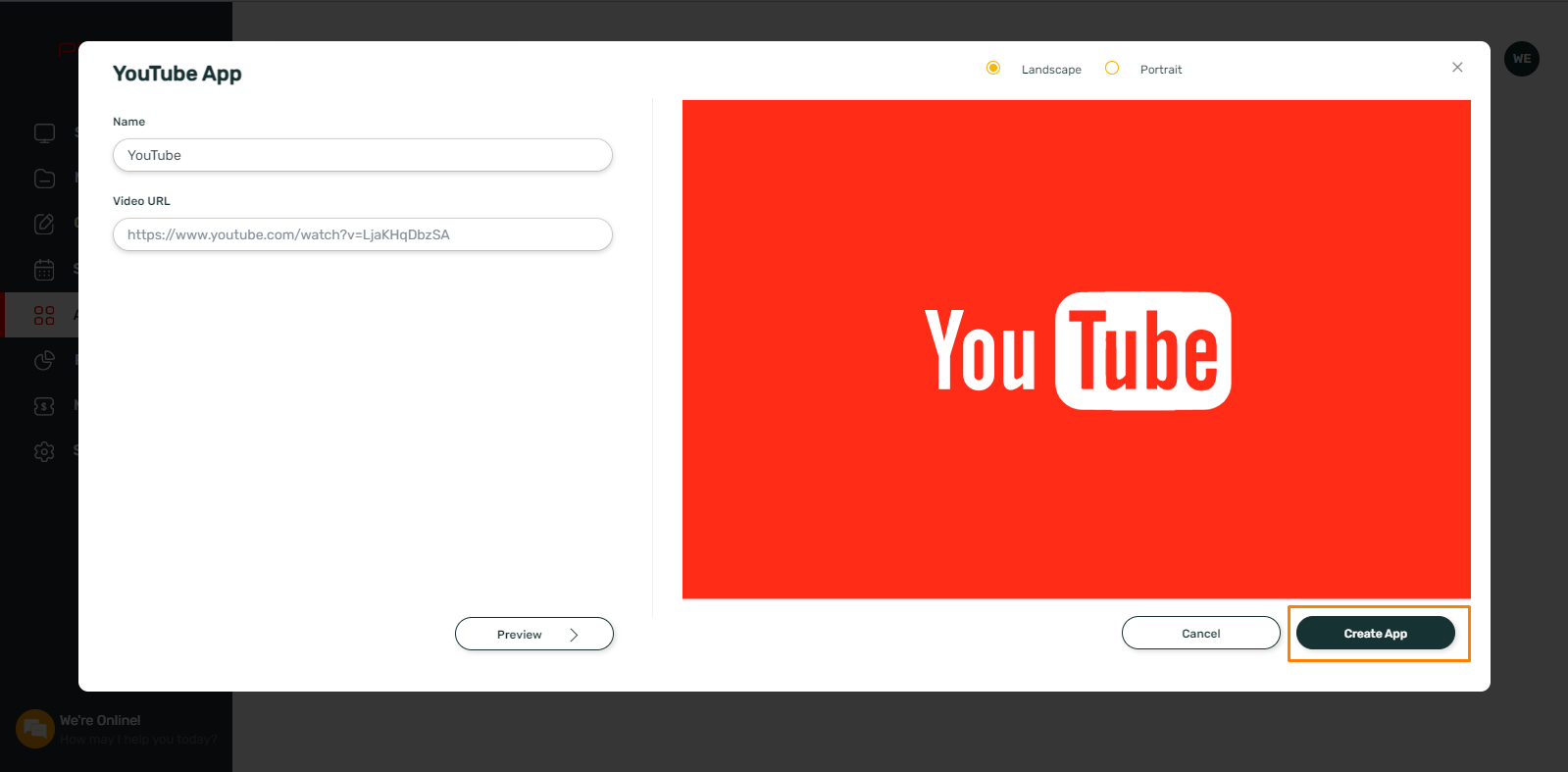Open the Preview button

point(534,634)
